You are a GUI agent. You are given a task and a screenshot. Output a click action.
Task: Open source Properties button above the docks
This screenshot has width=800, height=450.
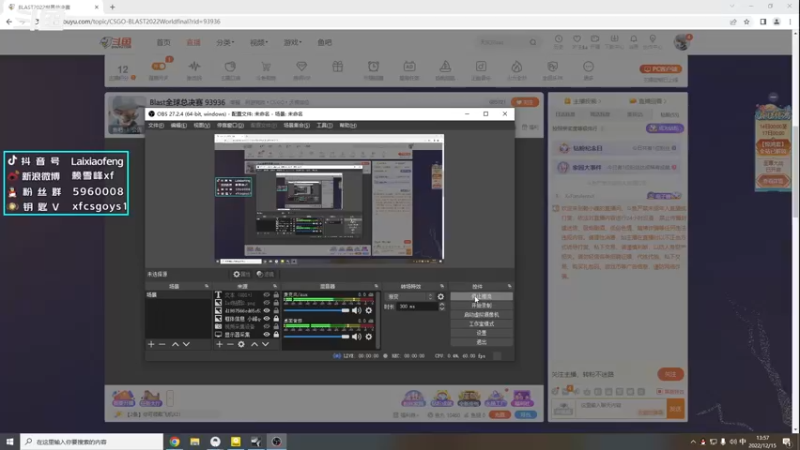click(242, 274)
